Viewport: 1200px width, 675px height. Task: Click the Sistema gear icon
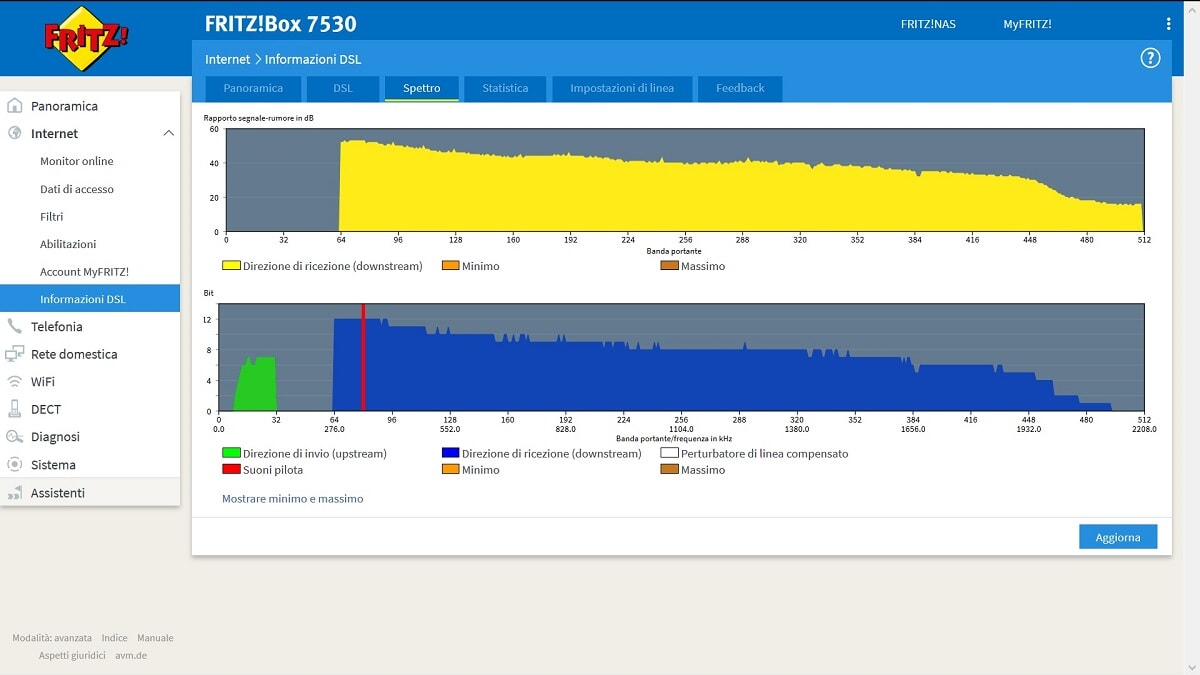point(14,465)
